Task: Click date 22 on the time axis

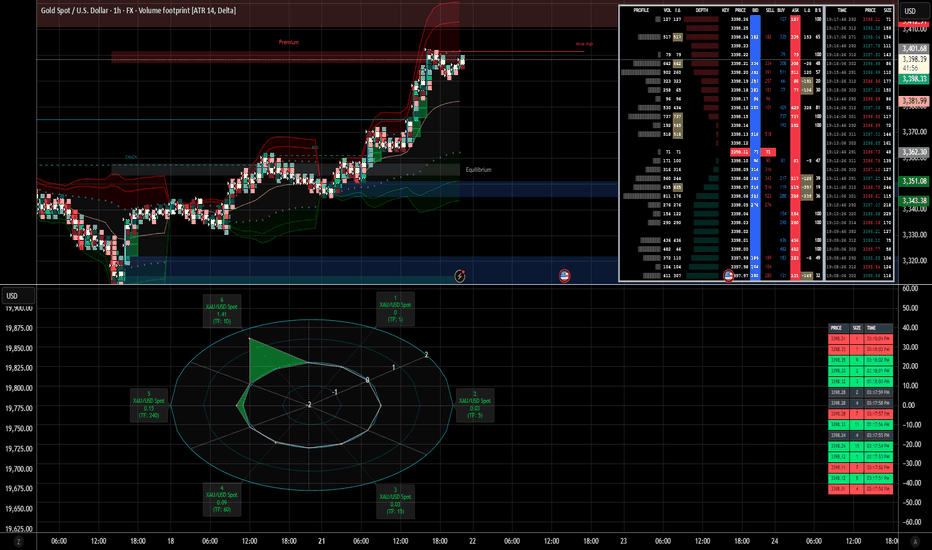Action: coord(473,541)
